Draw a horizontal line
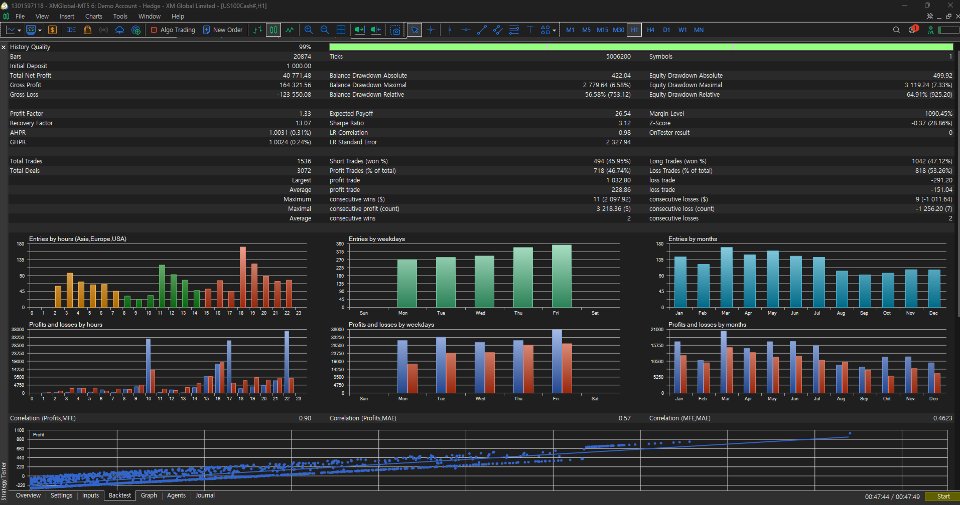Screen dimensions: 960x505 pyautogui.click(x=466, y=29)
